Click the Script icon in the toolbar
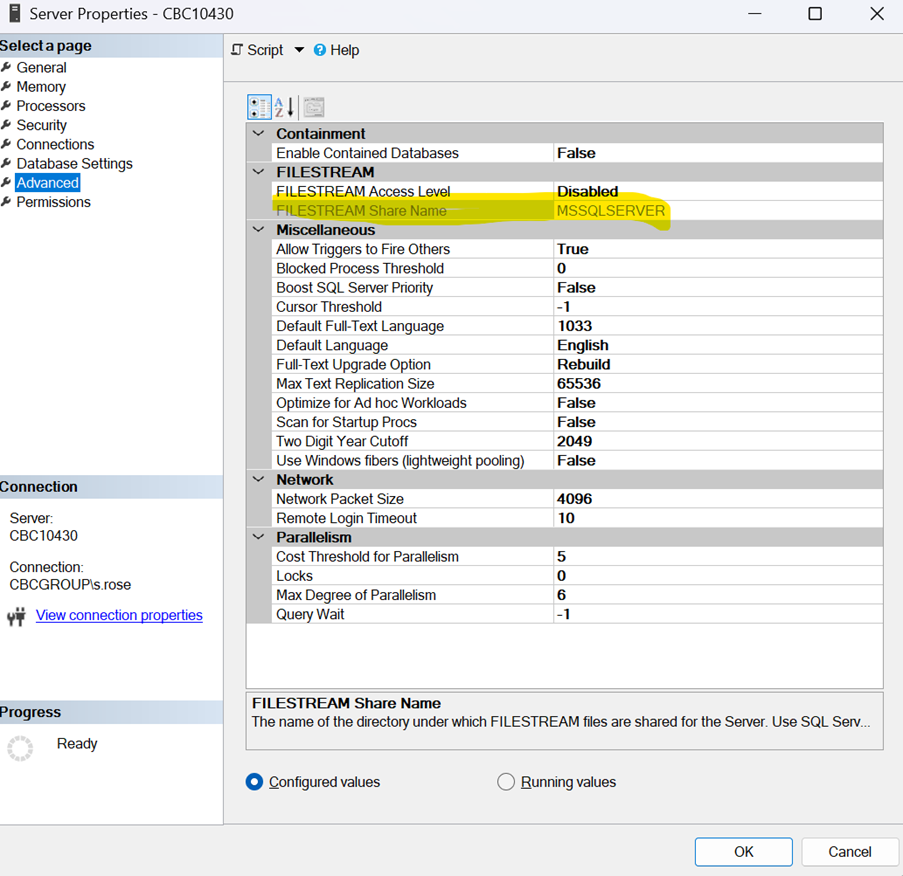This screenshot has height=876, width=903. pyautogui.click(x=237, y=50)
